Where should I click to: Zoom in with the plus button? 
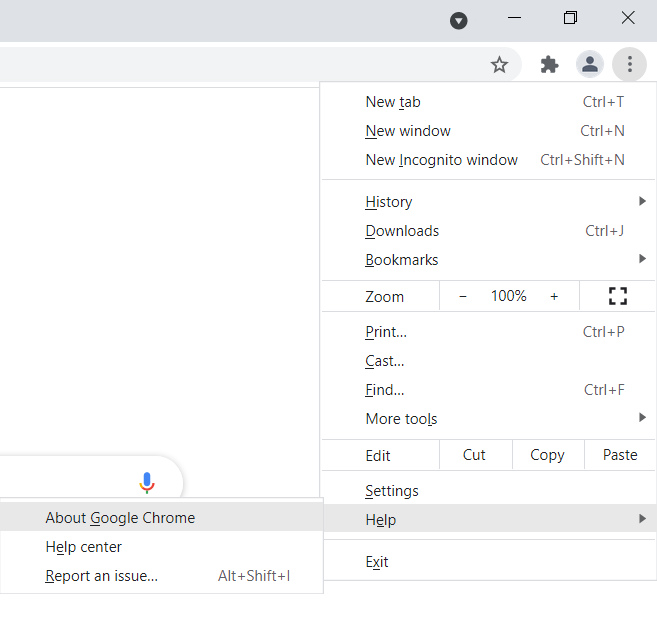tap(554, 296)
